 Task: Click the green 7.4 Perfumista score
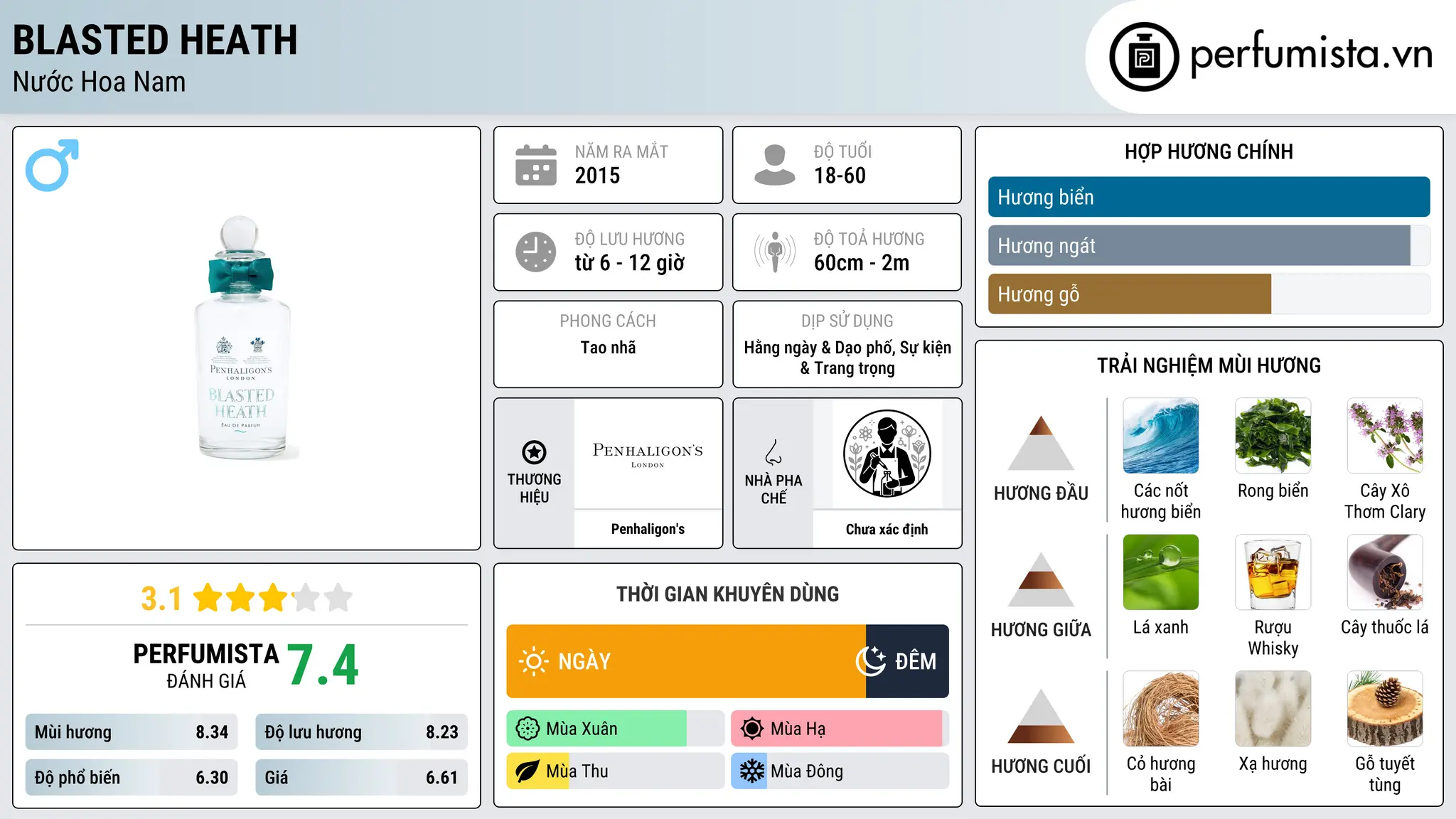pyautogui.click(x=323, y=665)
